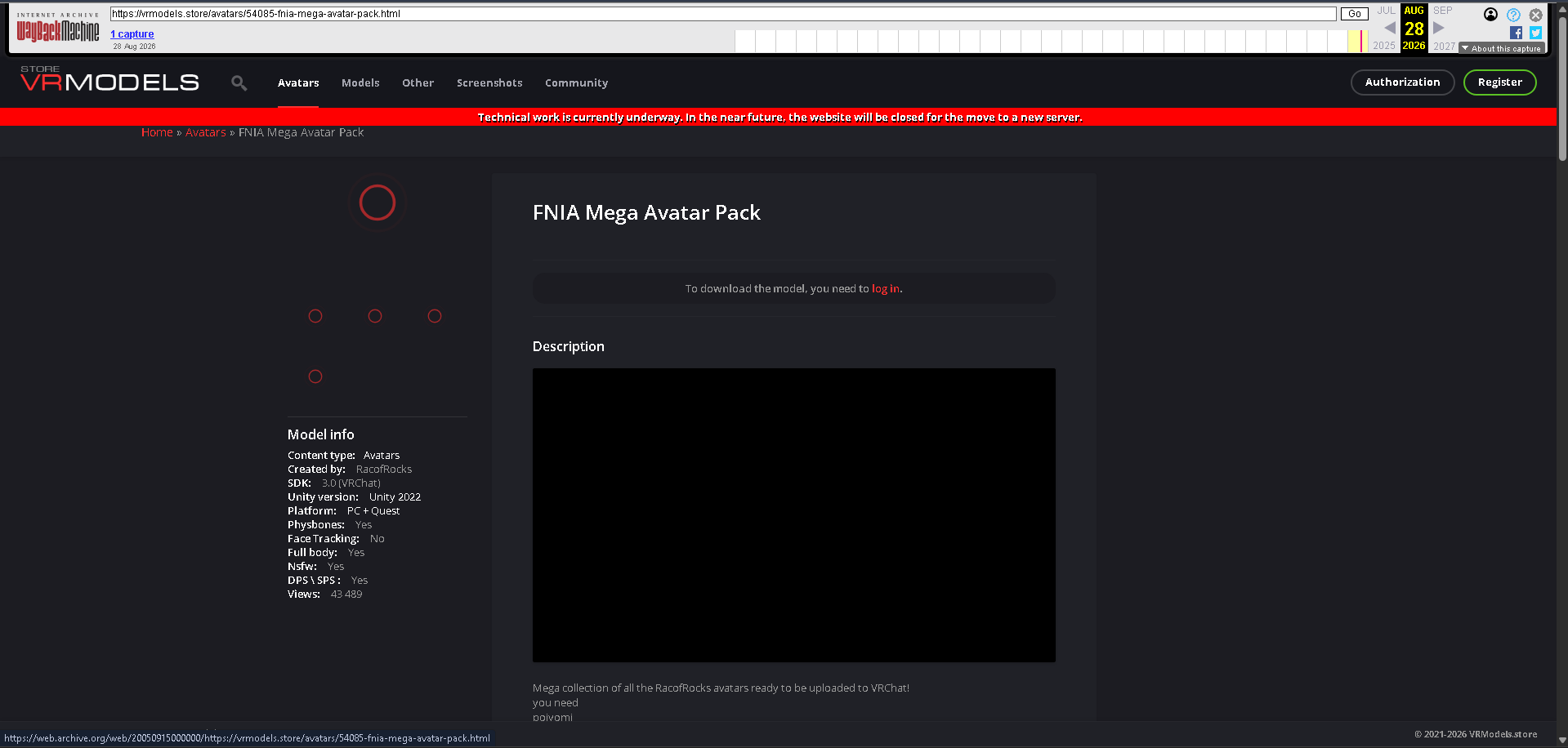The width and height of the screenshot is (1568, 748).
Task: Click the Authorization button
Action: [1402, 82]
